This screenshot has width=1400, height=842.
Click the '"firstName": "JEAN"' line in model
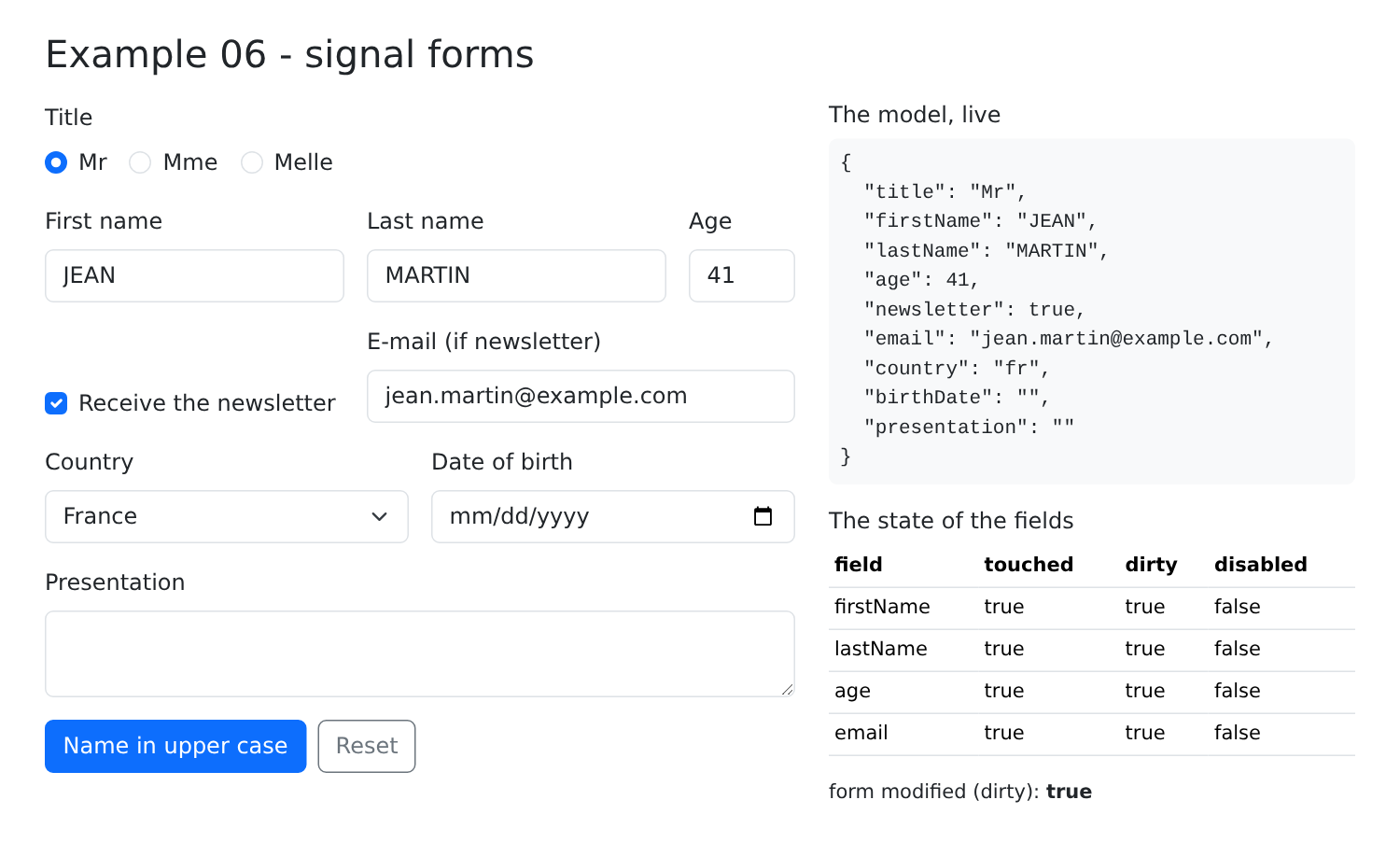tap(980, 221)
